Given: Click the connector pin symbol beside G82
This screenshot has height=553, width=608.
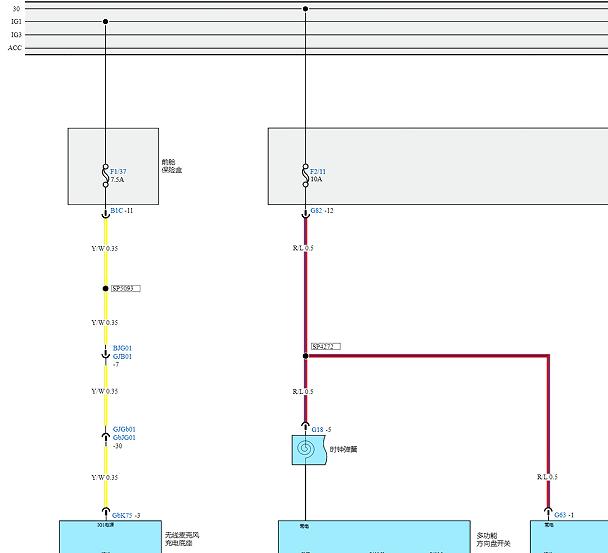Looking at the screenshot, I should pos(306,214).
